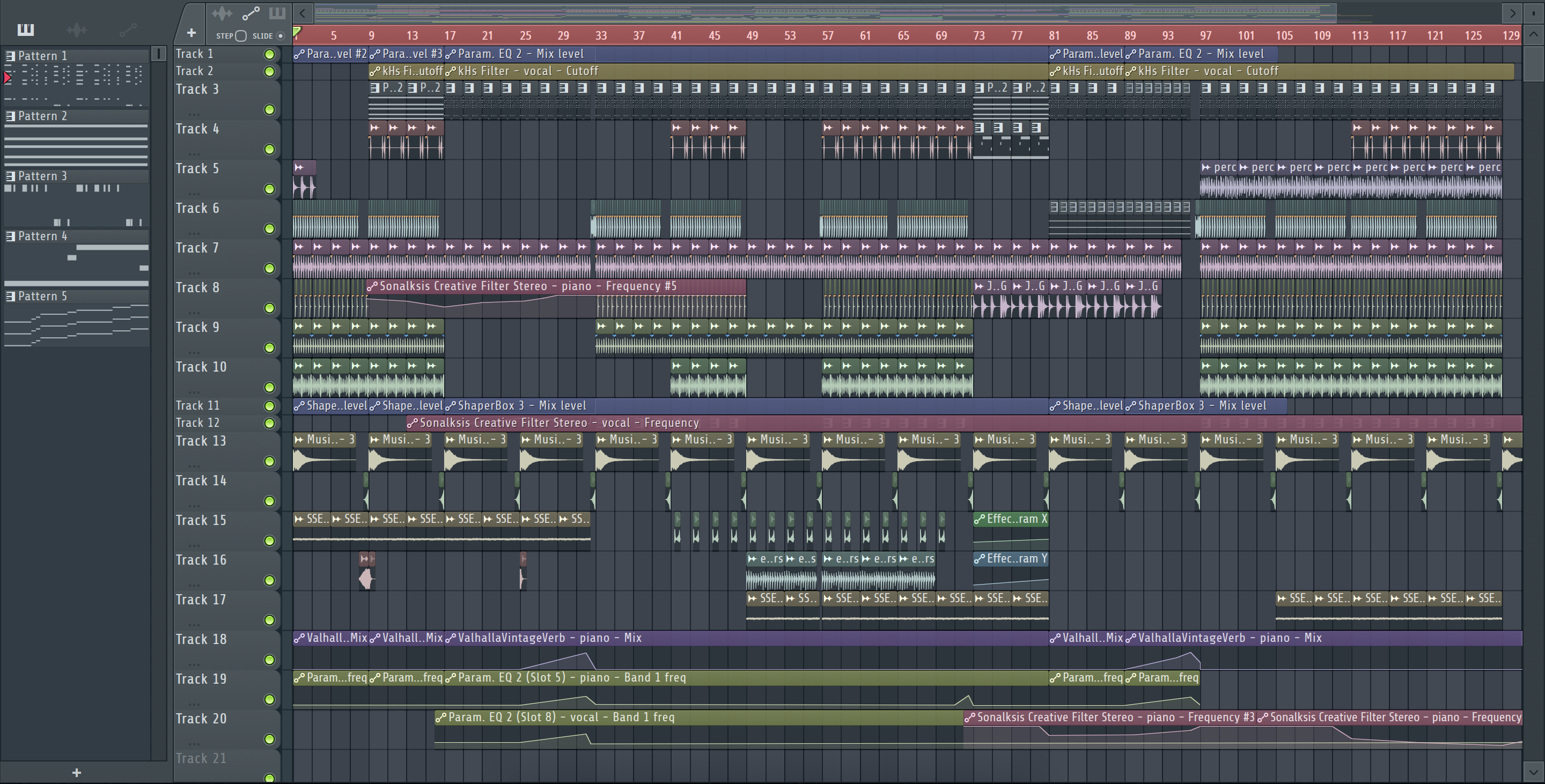Mute Track 3
This screenshot has width=1545, height=784.
point(269,110)
